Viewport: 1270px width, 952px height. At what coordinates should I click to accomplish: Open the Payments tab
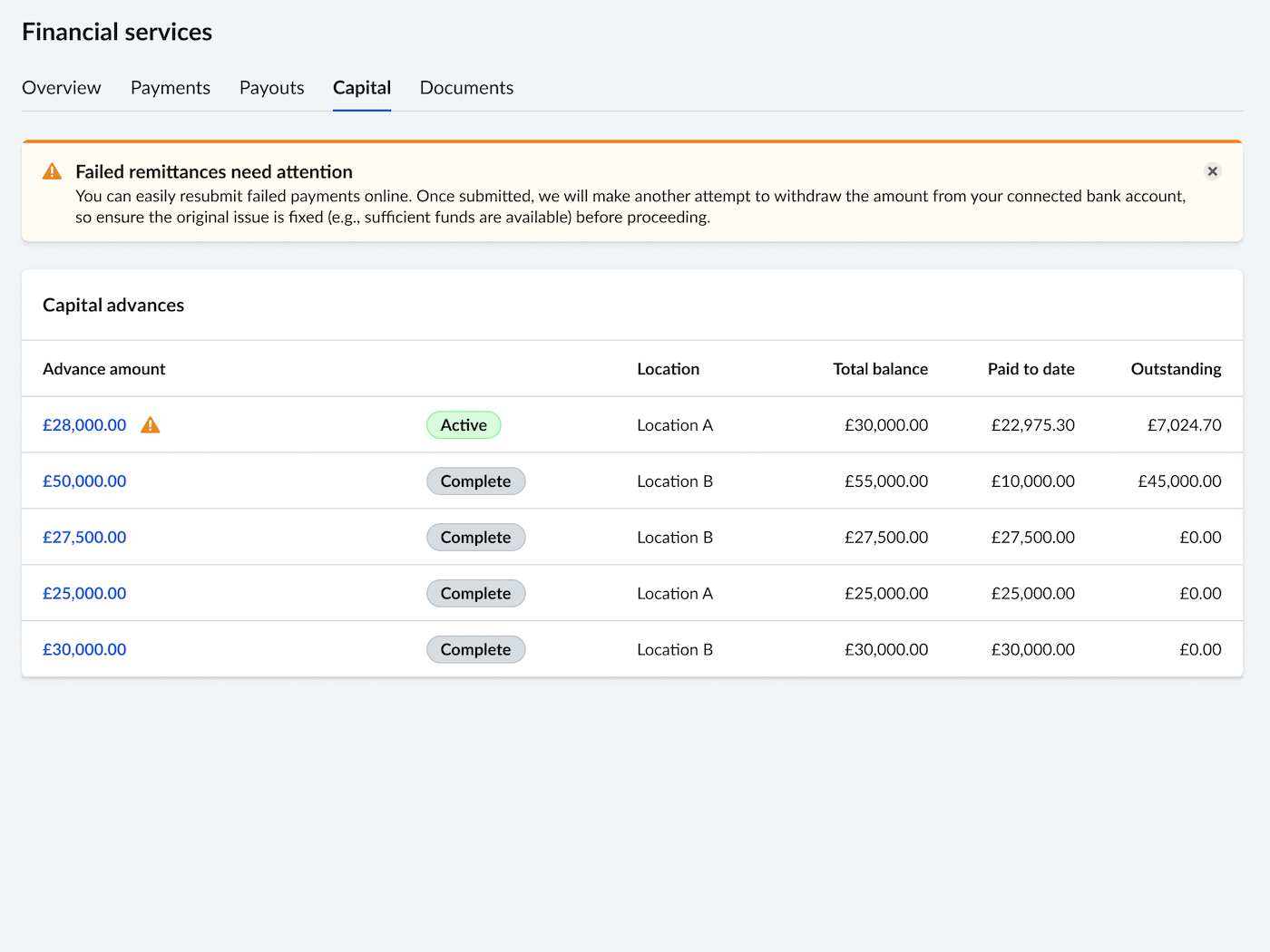171,88
